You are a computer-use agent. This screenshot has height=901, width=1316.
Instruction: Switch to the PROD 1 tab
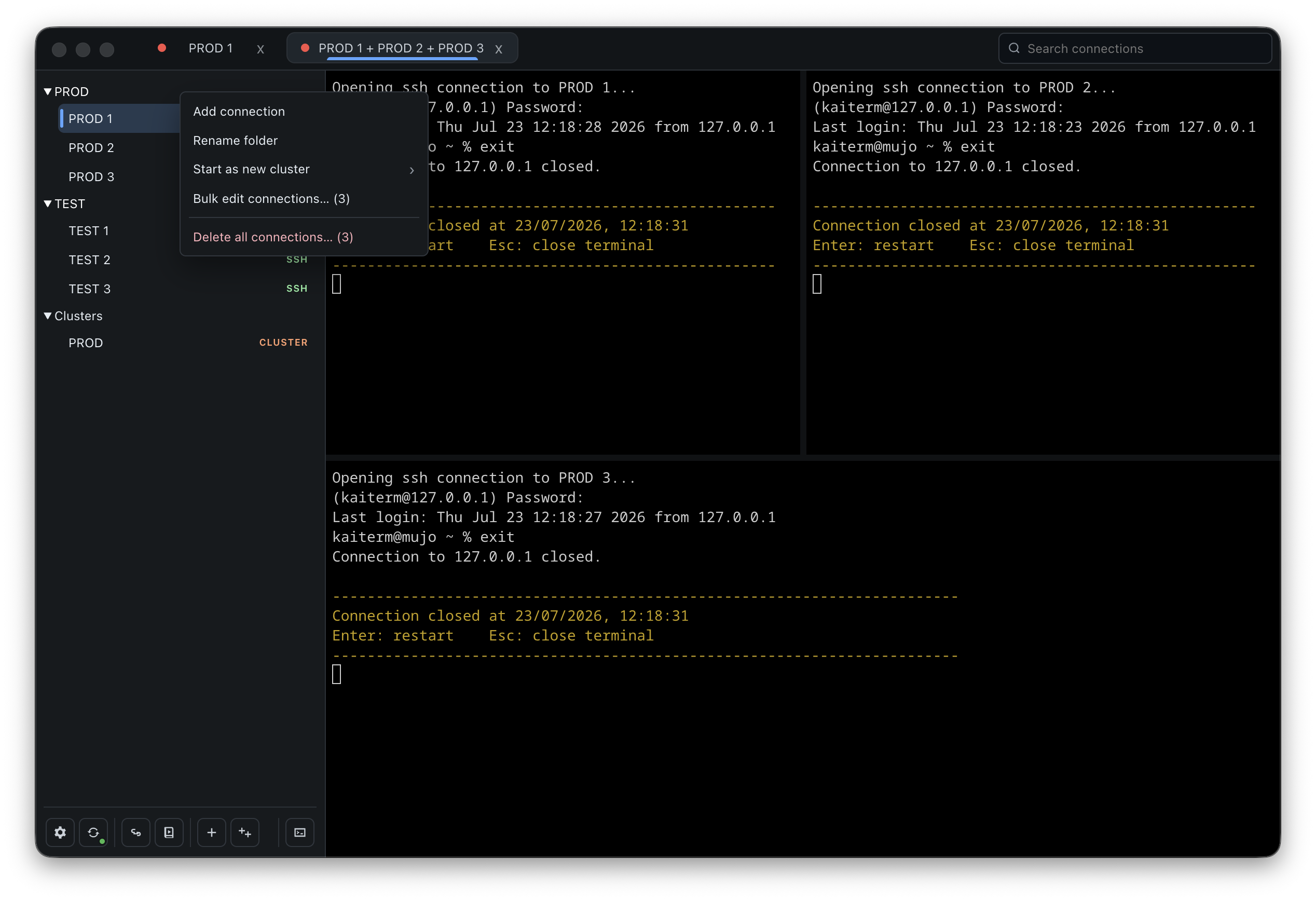[211, 48]
